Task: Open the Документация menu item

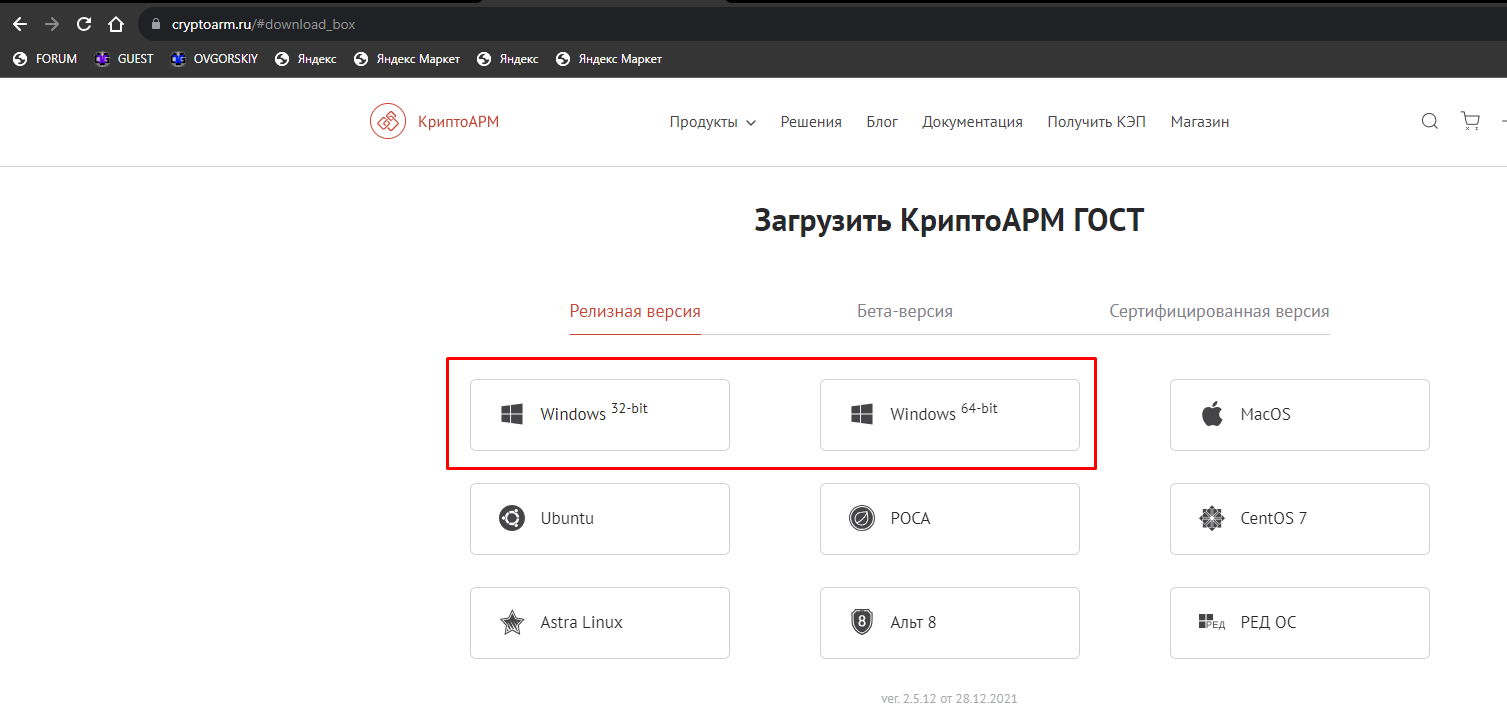Action: (x=972, y=122)
